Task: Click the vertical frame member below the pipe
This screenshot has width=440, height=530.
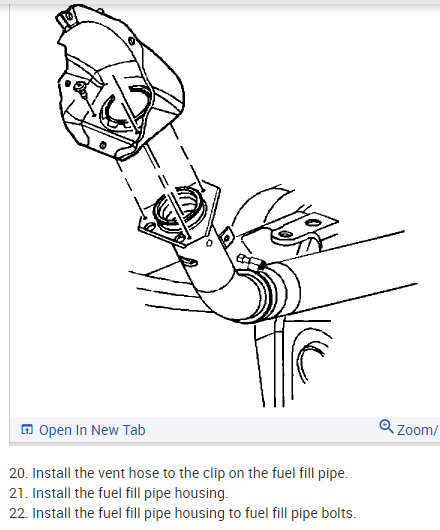Action: pos(270,363)
